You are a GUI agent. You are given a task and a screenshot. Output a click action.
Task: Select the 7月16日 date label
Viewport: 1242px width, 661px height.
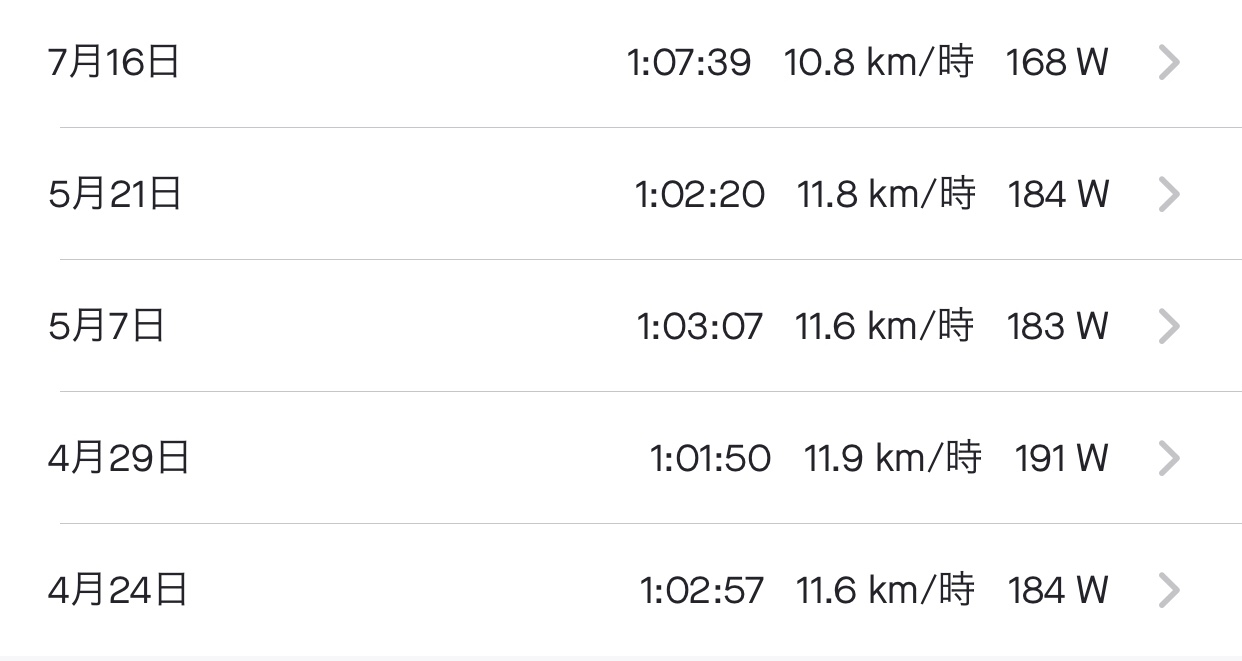click(x=114, y=63)
